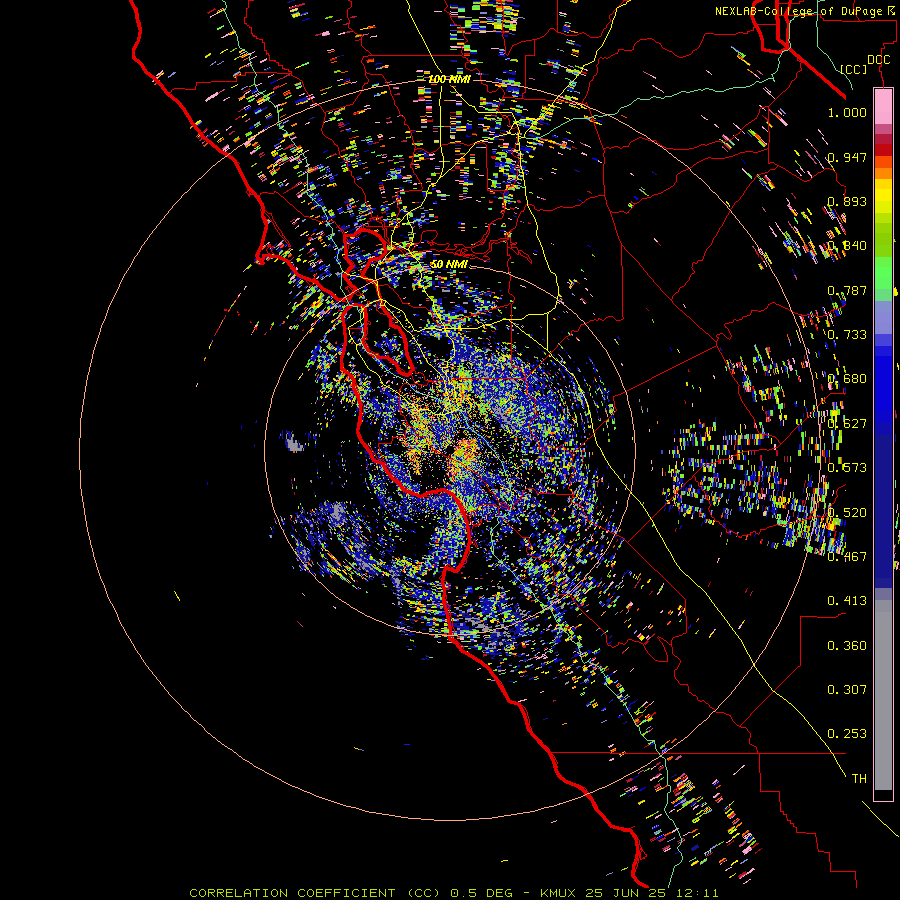
Task: Pick the dark navy segment of the color bar
Action: [x=883, y=505]
